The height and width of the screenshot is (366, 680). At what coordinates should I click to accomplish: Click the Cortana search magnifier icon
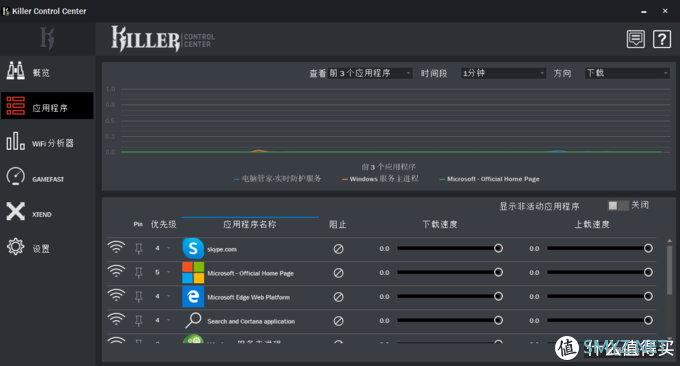coord(193,320)
